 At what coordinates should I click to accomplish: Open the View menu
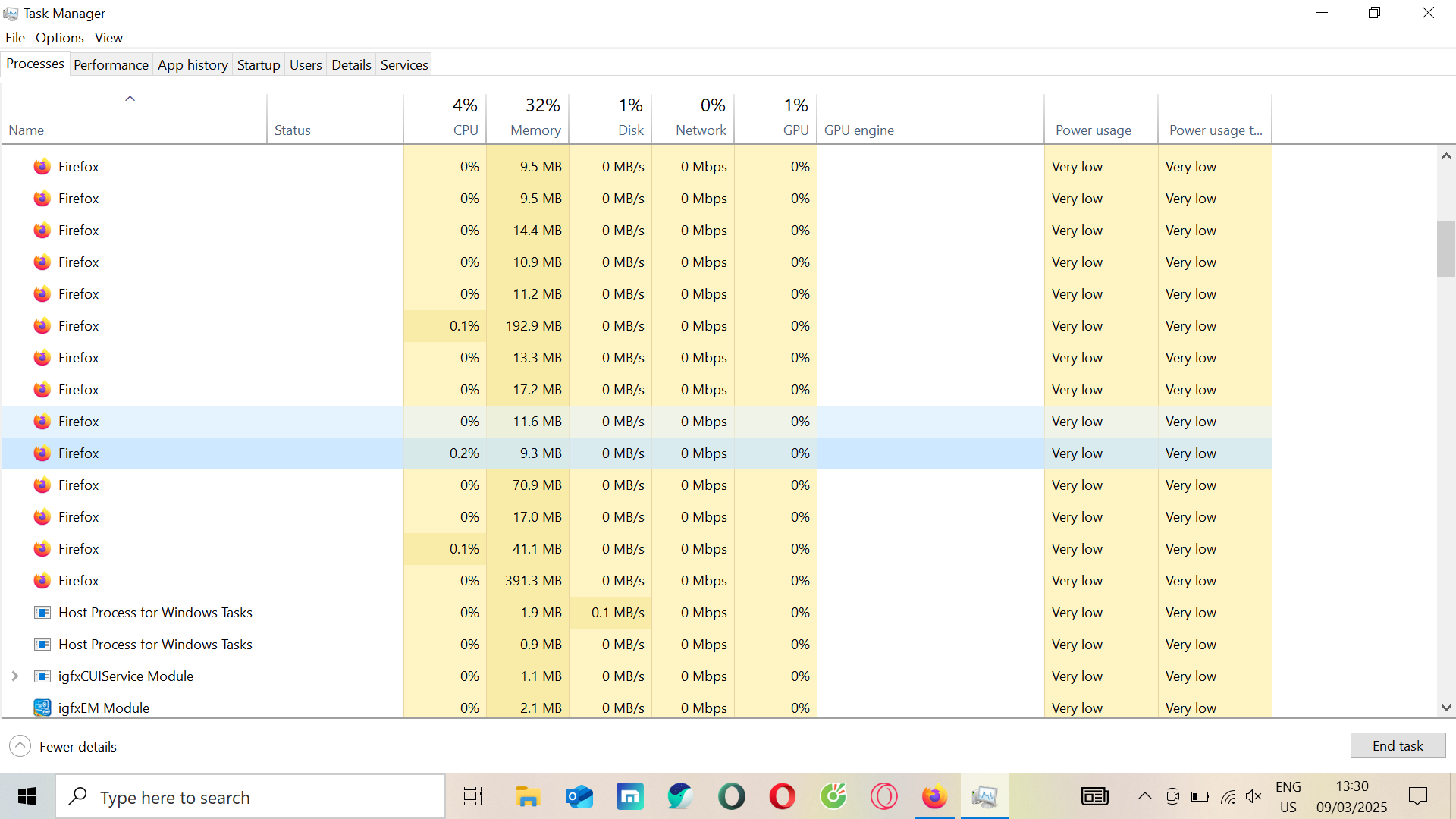pos(108,38)
